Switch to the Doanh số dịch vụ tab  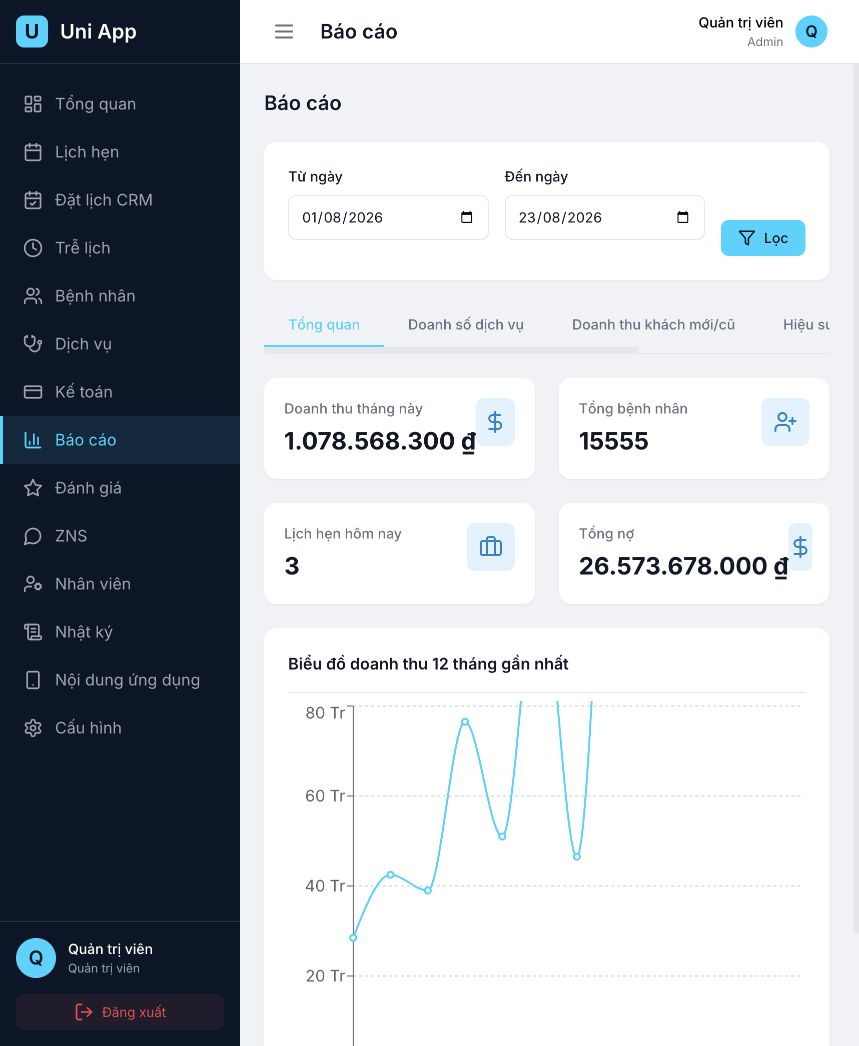pos(466,325)
